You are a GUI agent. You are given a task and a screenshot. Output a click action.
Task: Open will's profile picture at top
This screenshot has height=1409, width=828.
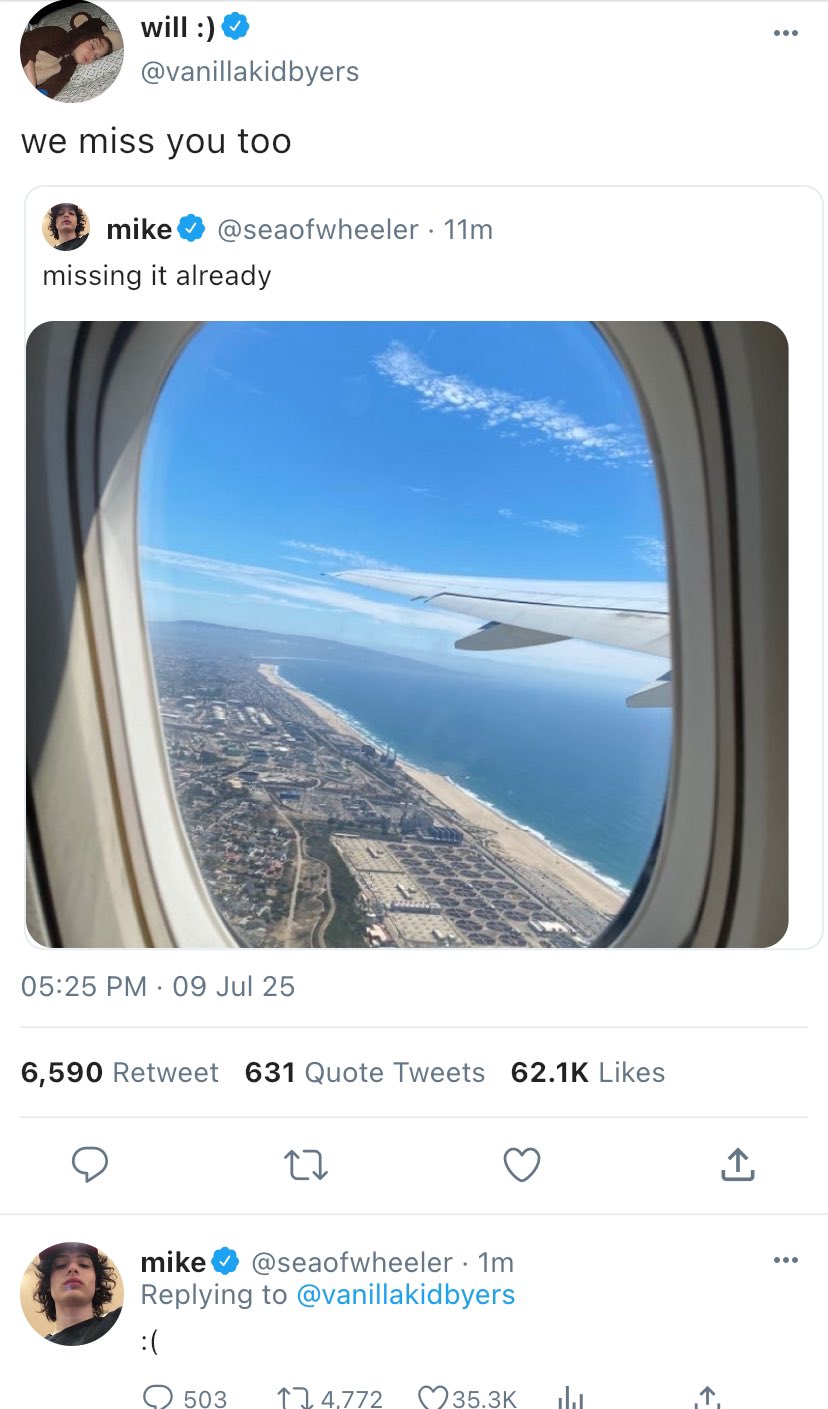(72, 52)
